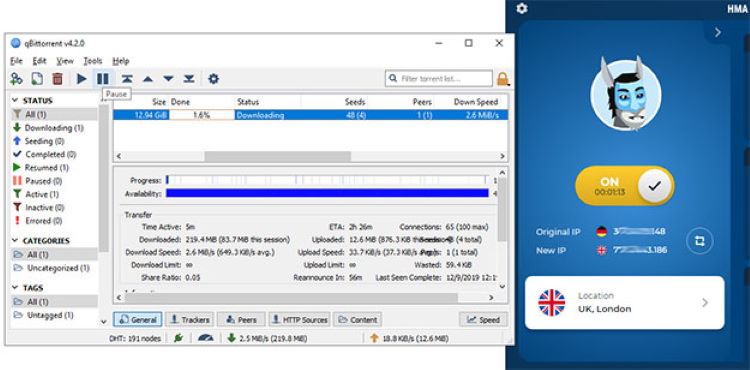The height and width of the screenshot is (370, 750).
Task: Open the Edit menu
Action: 39,61
